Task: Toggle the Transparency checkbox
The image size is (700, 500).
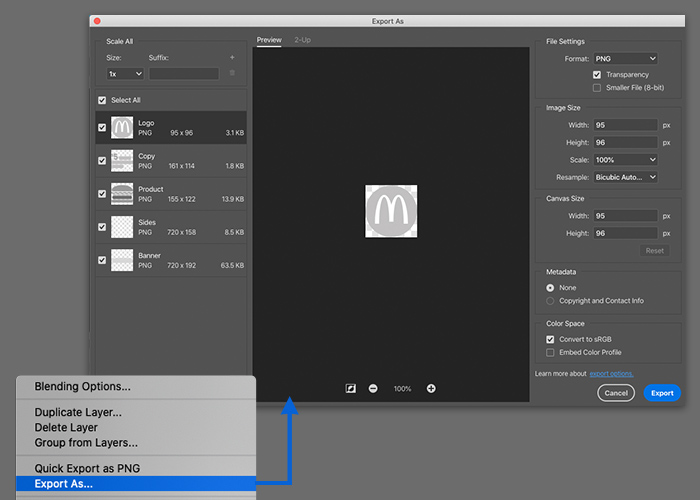Action: click(597, 75)
